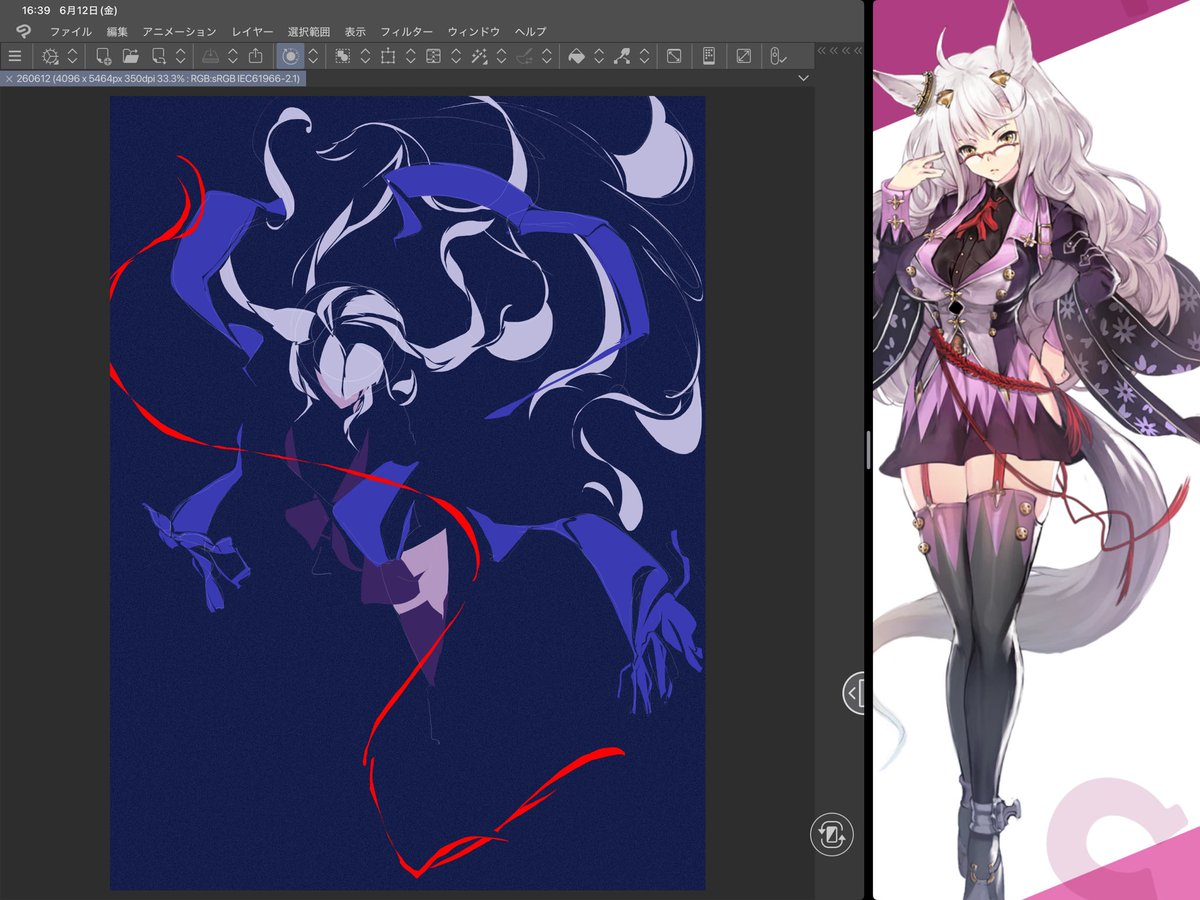Click the smartphone device icon
Screen dimensions: 1200x900
point(709,56)
